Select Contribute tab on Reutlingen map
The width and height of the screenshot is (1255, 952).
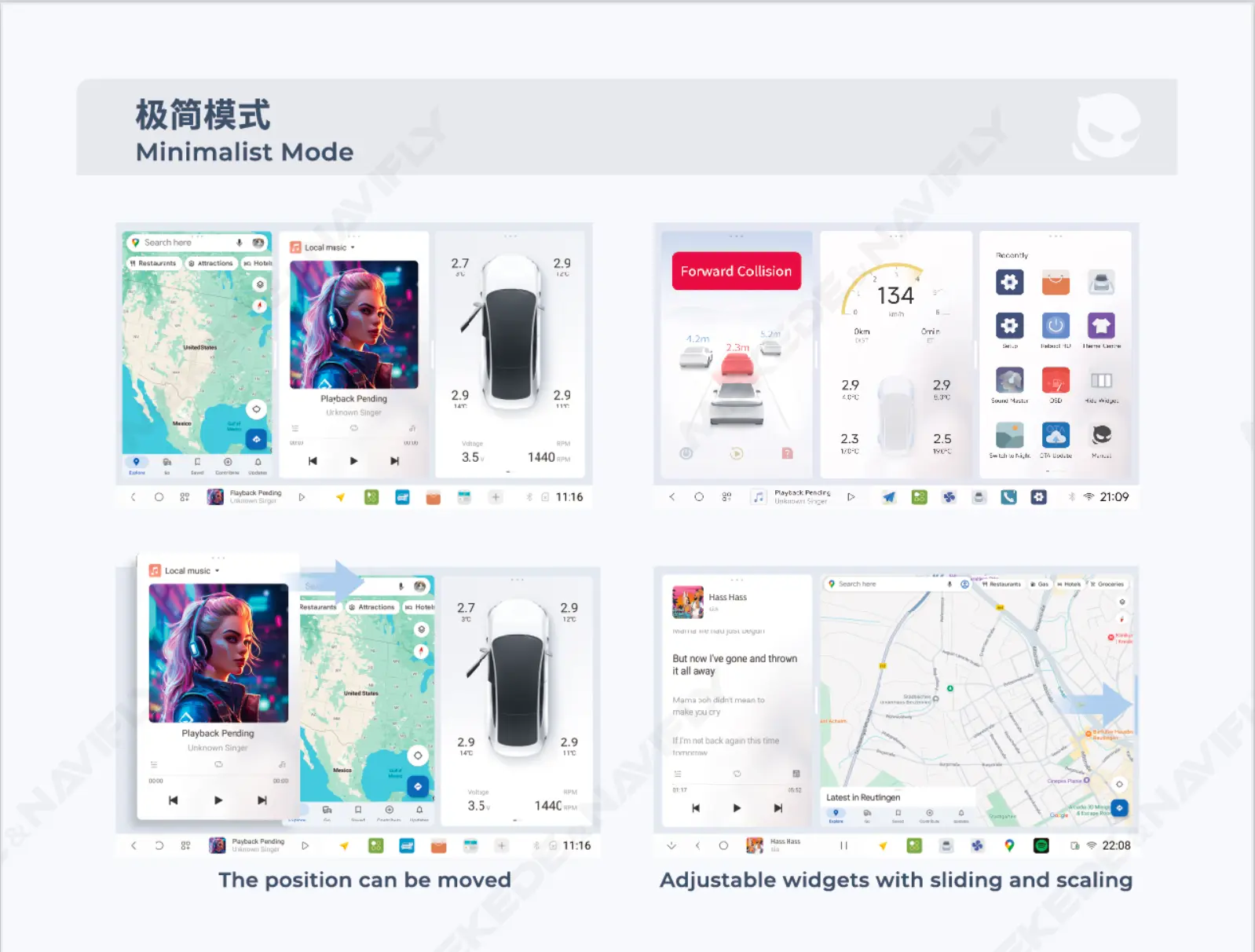pos(929,815)
